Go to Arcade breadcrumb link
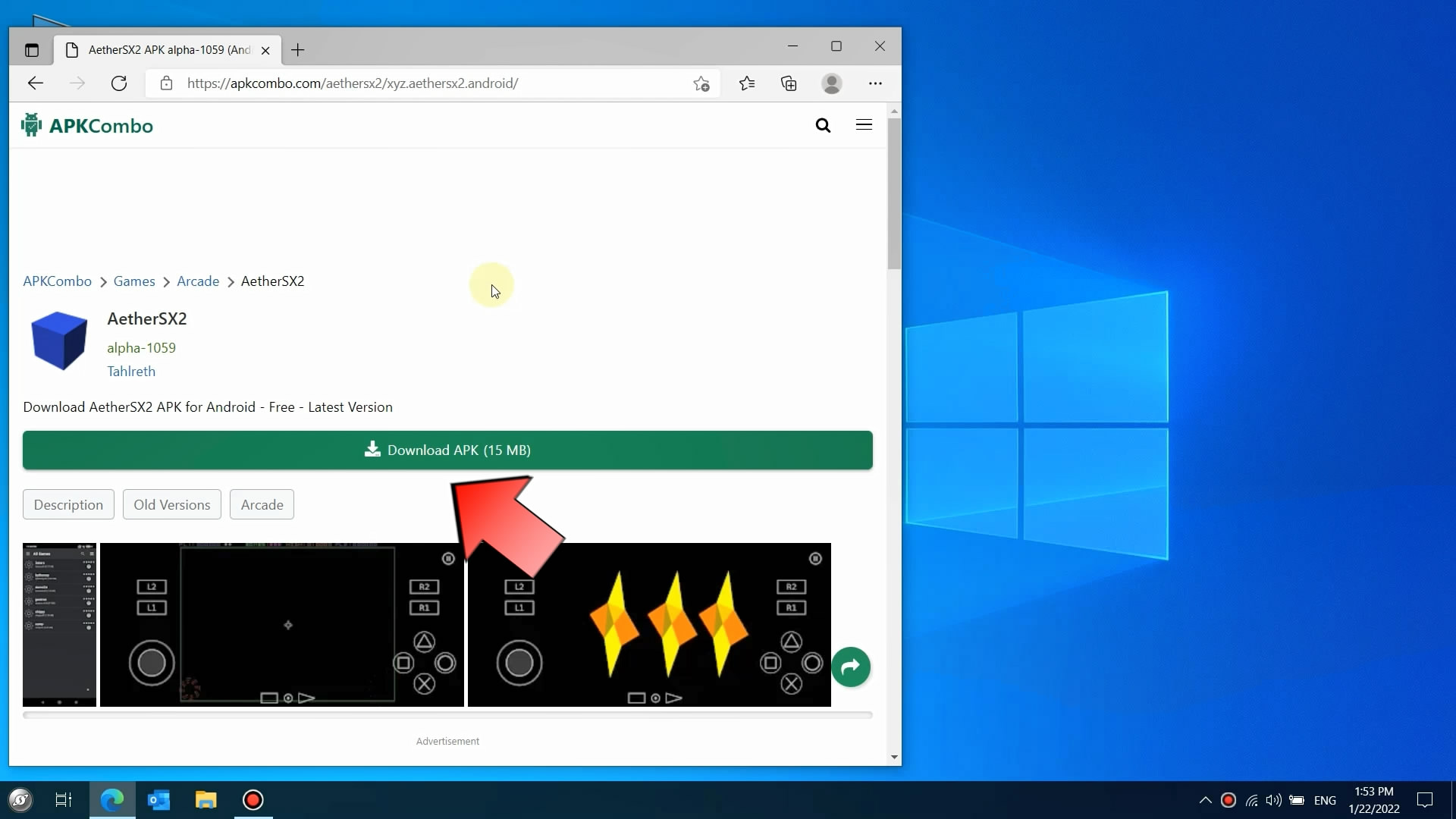 pos(198,281)
